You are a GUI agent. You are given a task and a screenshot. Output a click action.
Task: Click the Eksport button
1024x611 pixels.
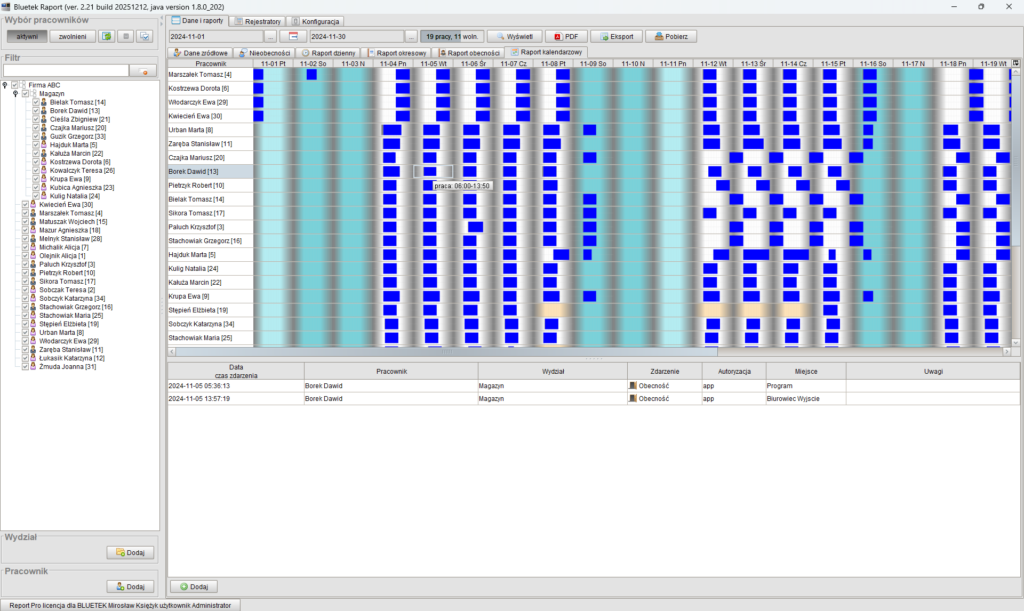[615, 36]
